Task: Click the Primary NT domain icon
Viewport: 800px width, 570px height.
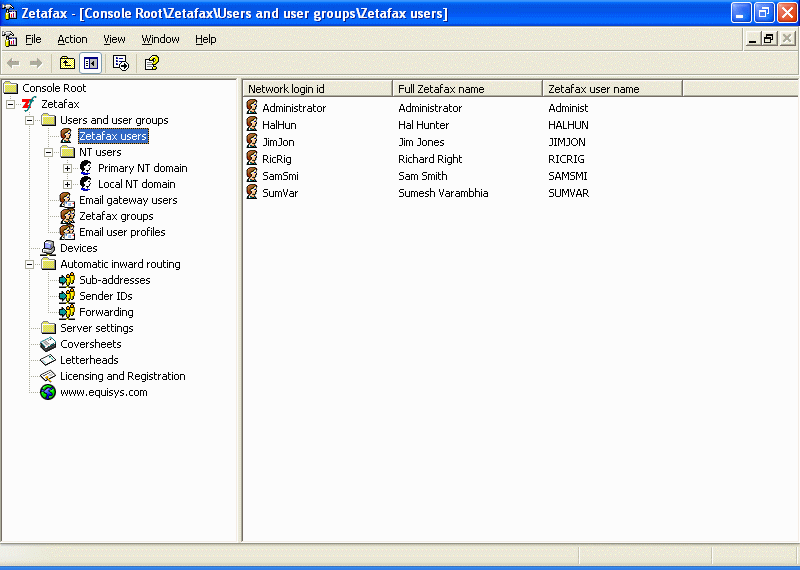Action: tap(86, 168)
